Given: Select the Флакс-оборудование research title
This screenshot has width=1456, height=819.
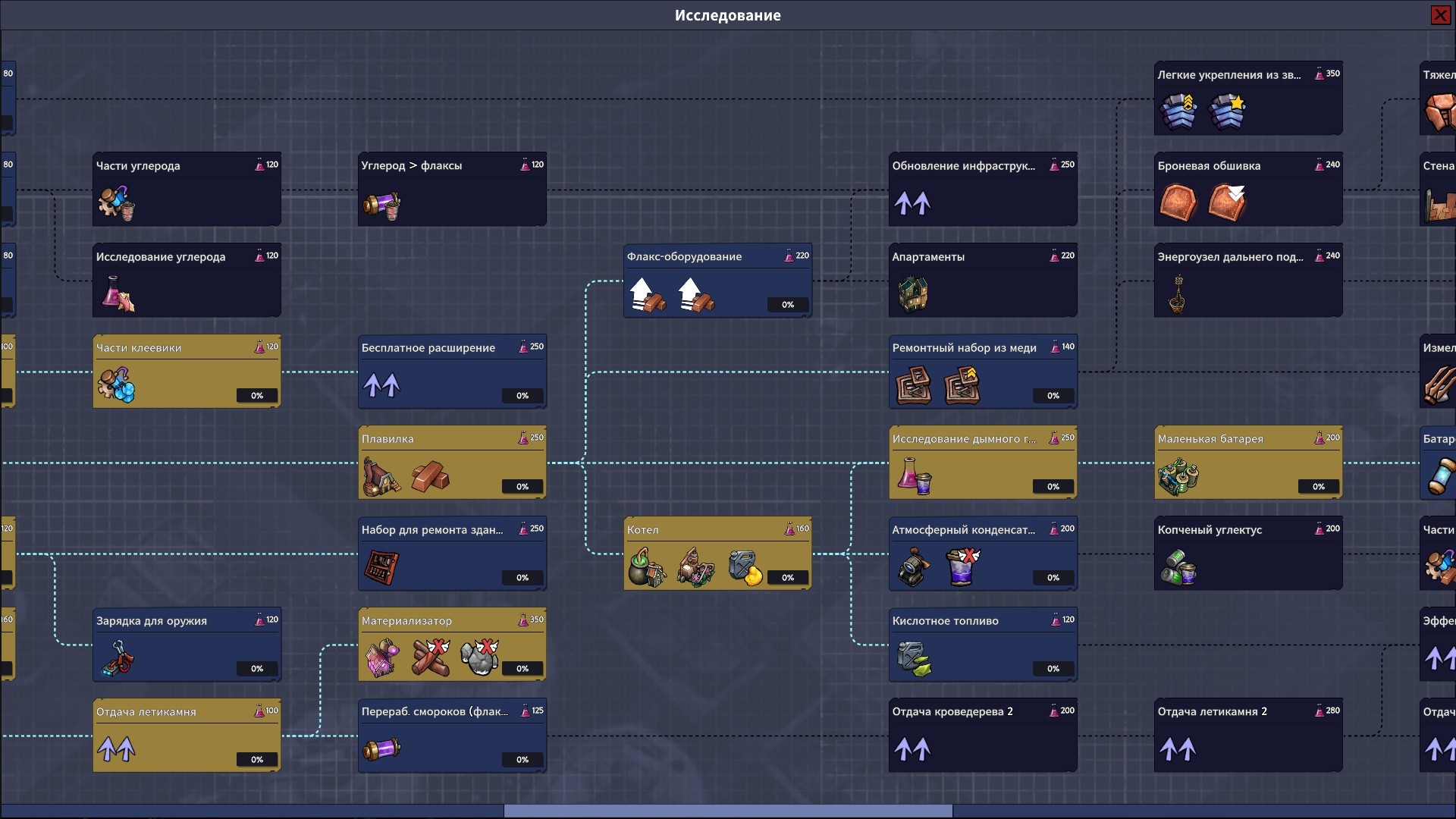Looking at the screenshot, I should coord(684,256).
